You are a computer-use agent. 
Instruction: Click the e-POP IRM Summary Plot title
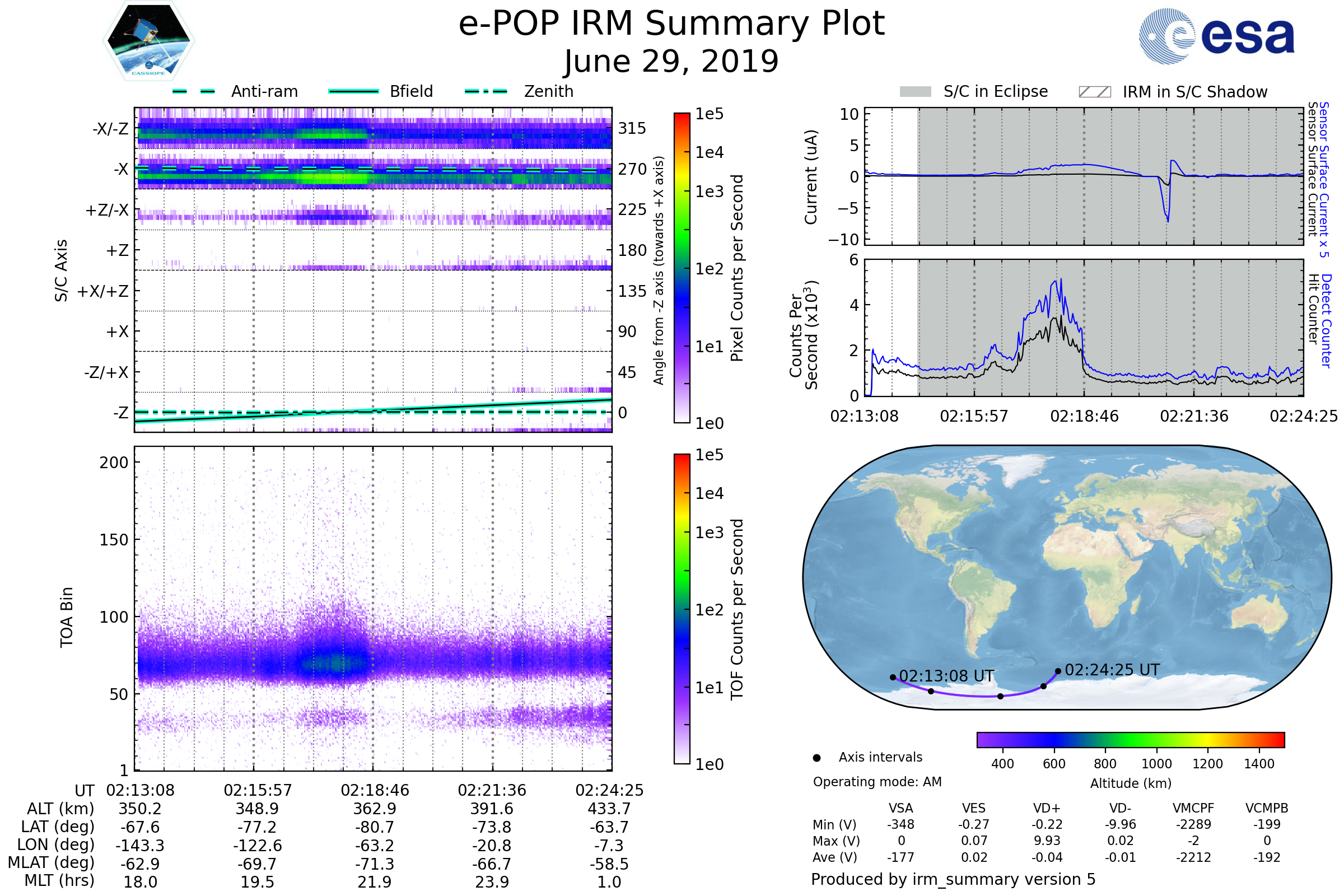tap(671, 24)
